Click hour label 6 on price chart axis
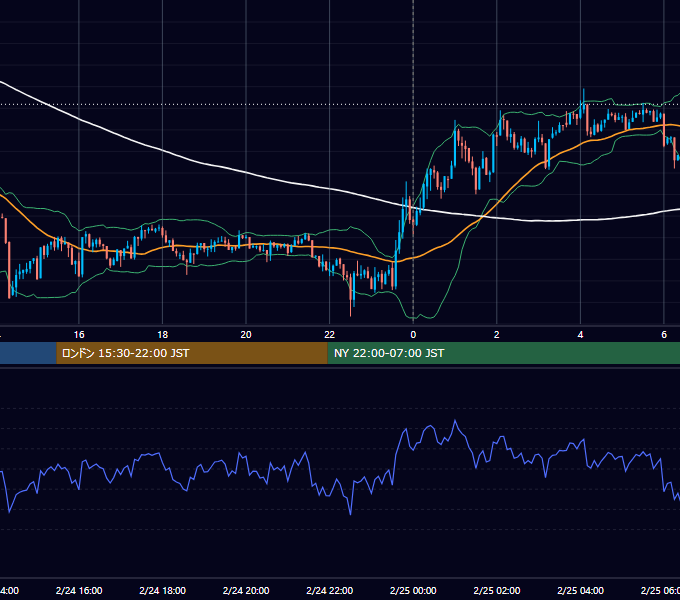The image size is (680, 600). click(x=664, y=335)
